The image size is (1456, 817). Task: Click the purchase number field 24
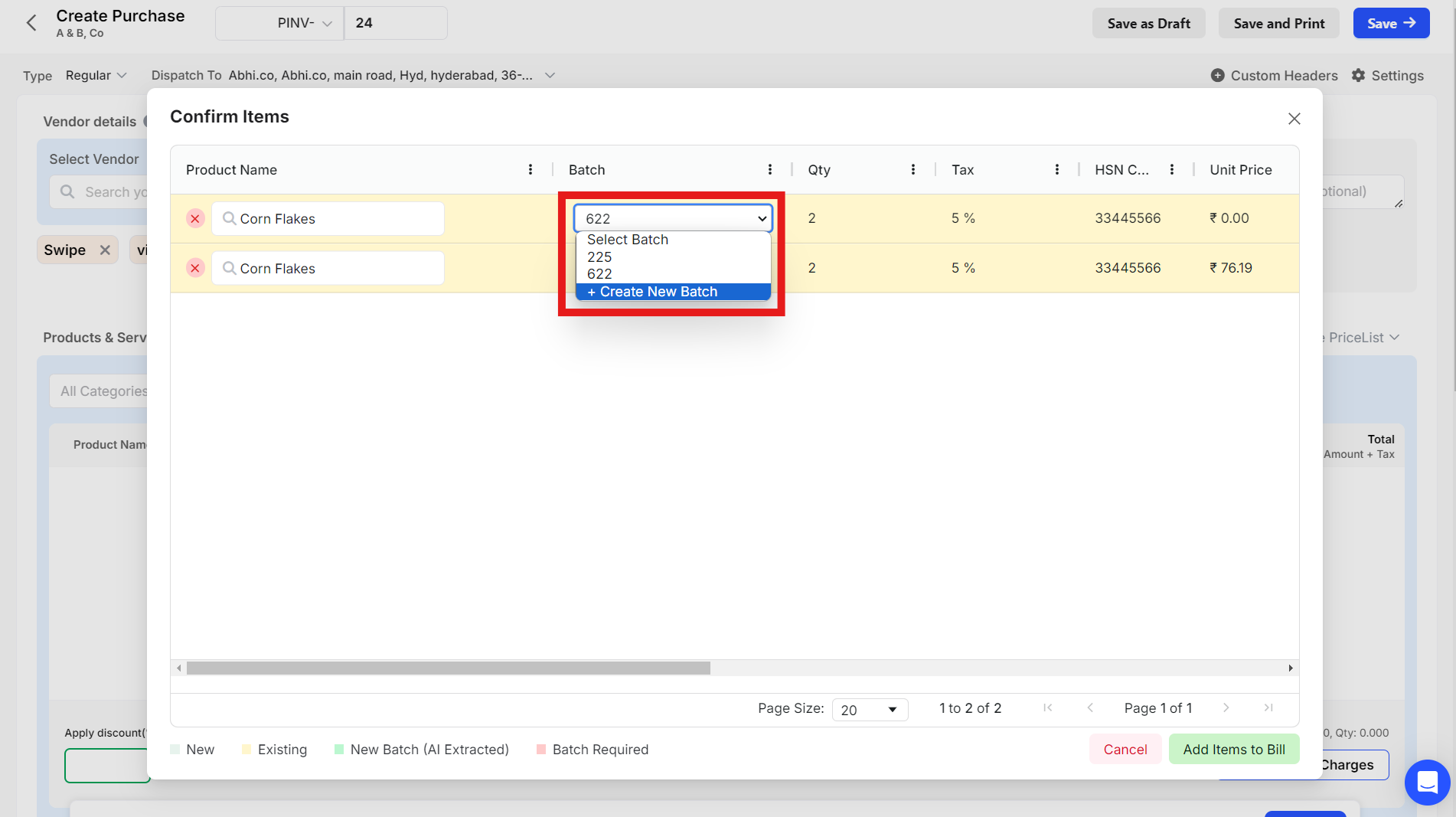(396, 23)
